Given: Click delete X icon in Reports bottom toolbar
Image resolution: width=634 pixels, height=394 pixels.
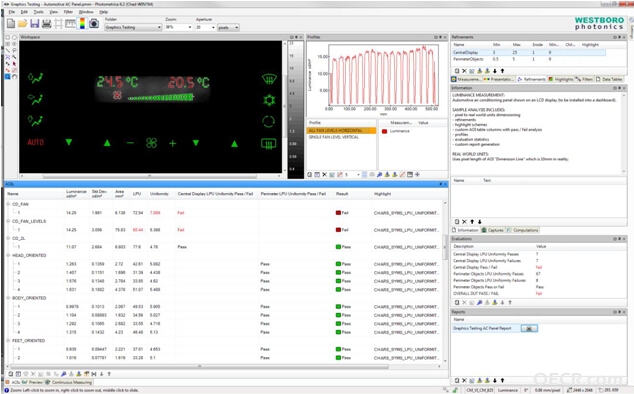Looking at the screenshot, I should coord(464,380).
